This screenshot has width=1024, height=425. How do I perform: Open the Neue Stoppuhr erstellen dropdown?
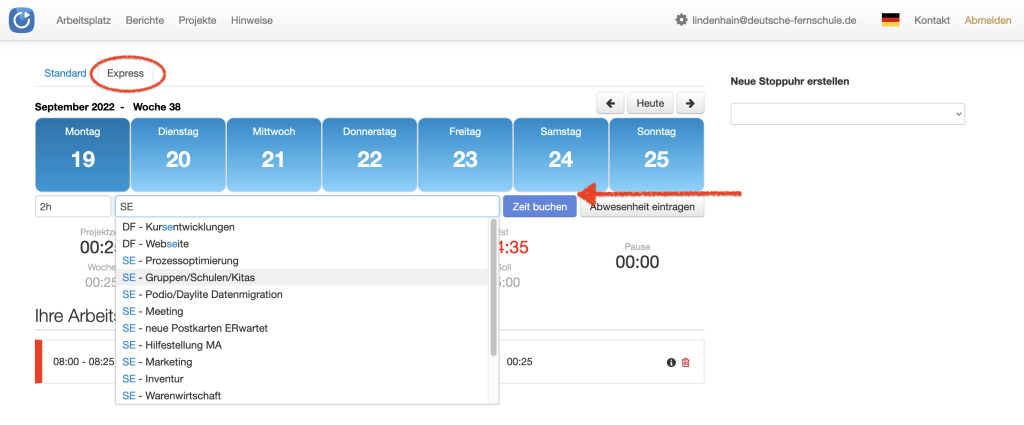(x=847, y=114)
